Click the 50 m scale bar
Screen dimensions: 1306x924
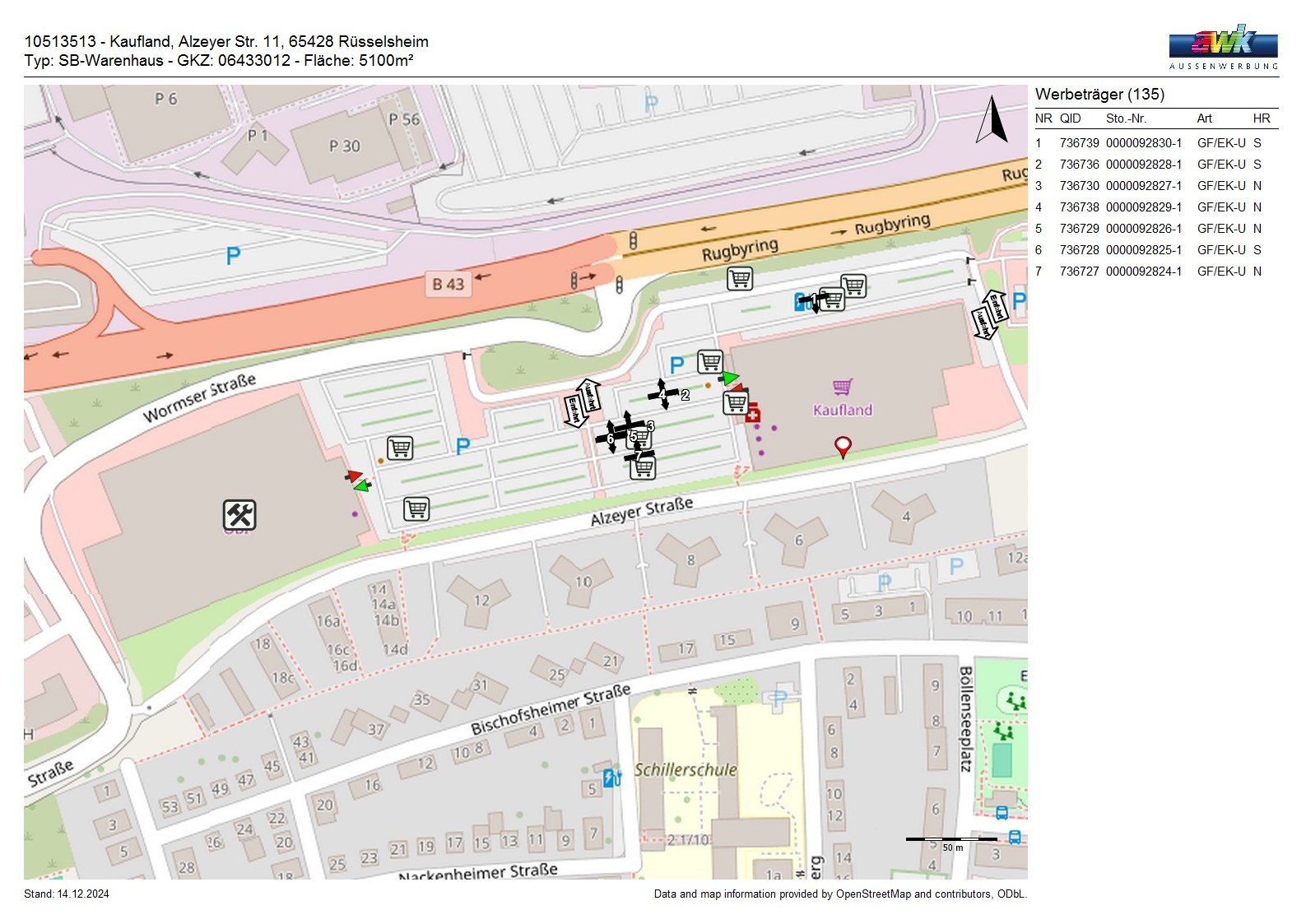(950, 840)
